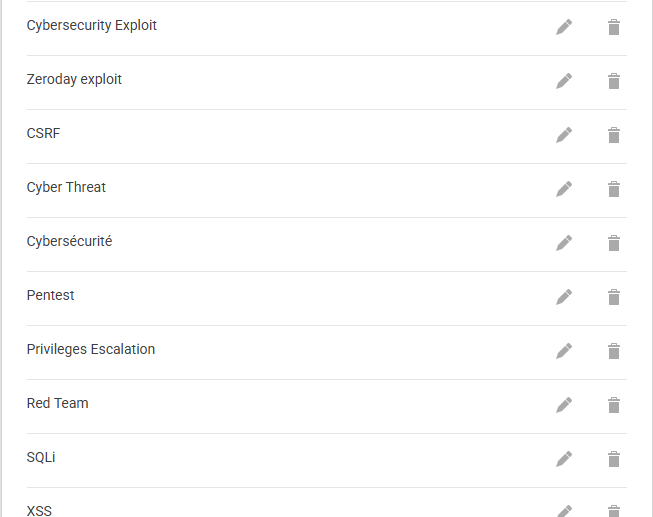The height and width of the screenshot is (517, 653).
Task: Click the Red Team list label
Action: [x=58, y=404]
